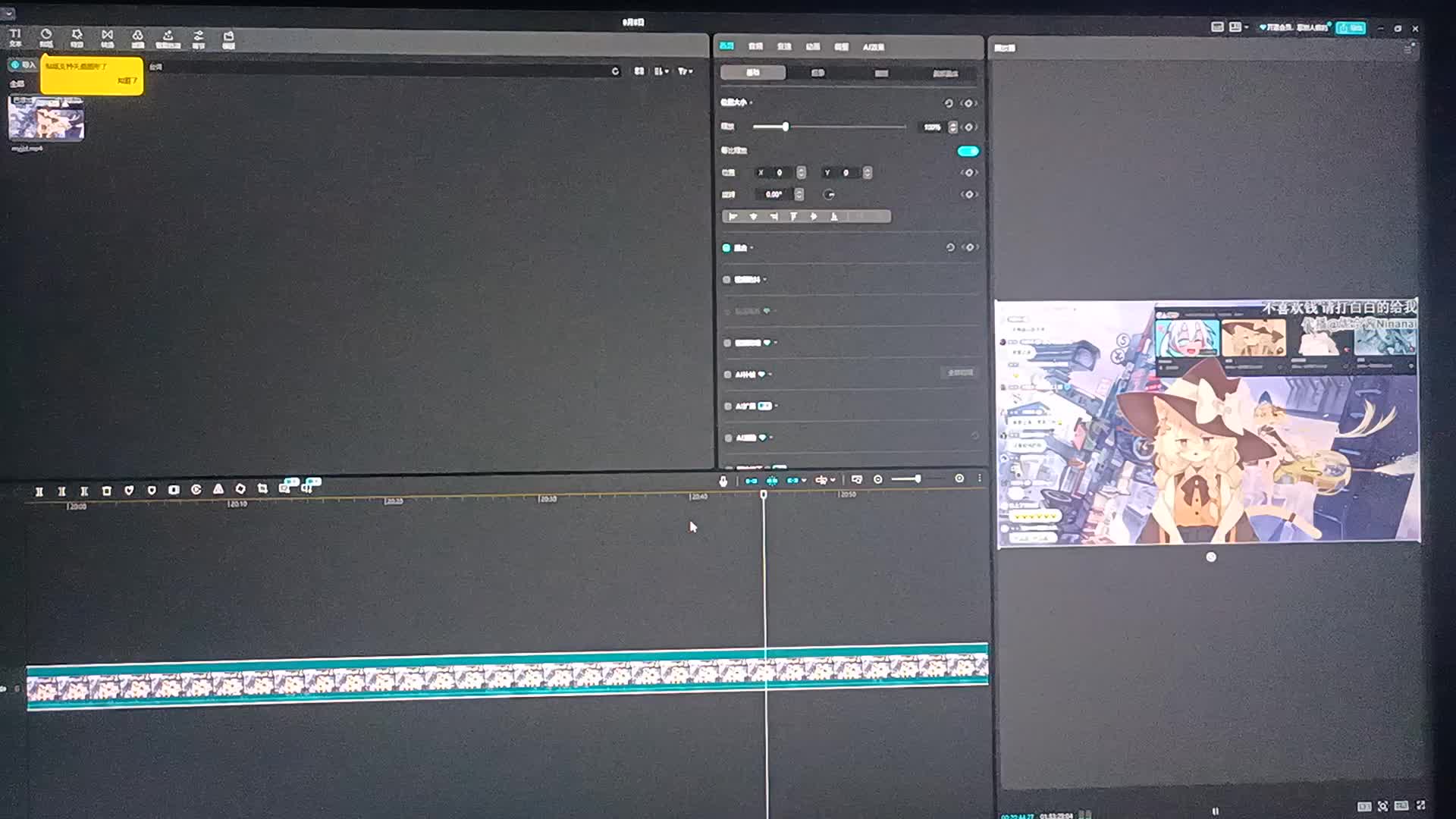Click the playhead marker on timeline ruler
Image resolution: width=1456 pixels, height=819 pixels.
[764, 494]
